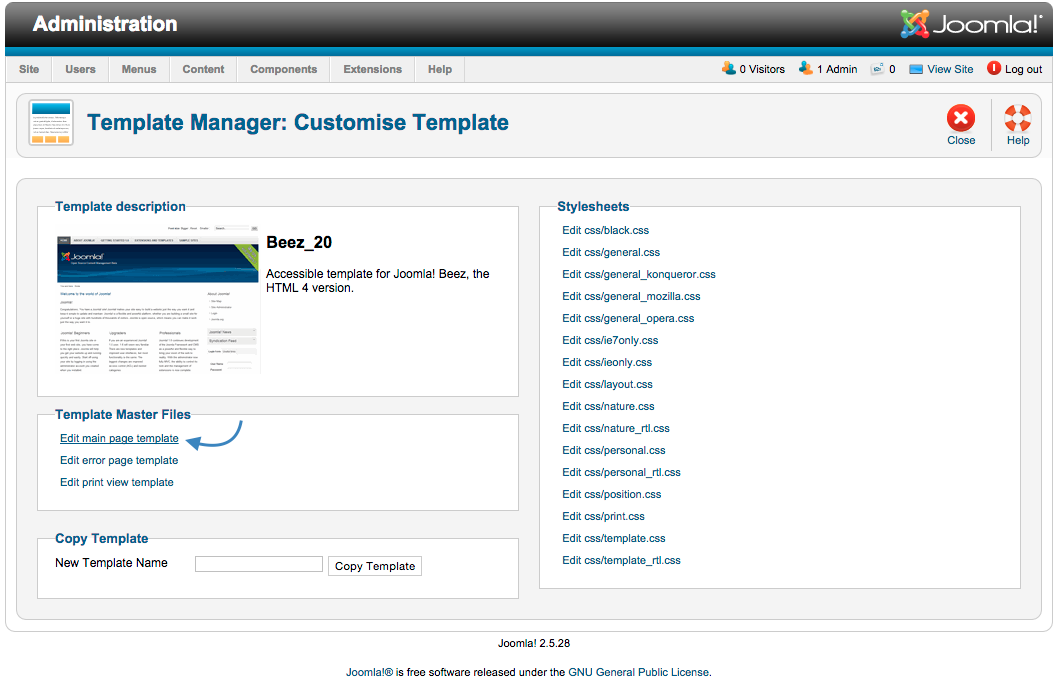This screenshot has width=1059, height=687.
Task: Click the New Template Name label
Action: (x=111, y=563)
